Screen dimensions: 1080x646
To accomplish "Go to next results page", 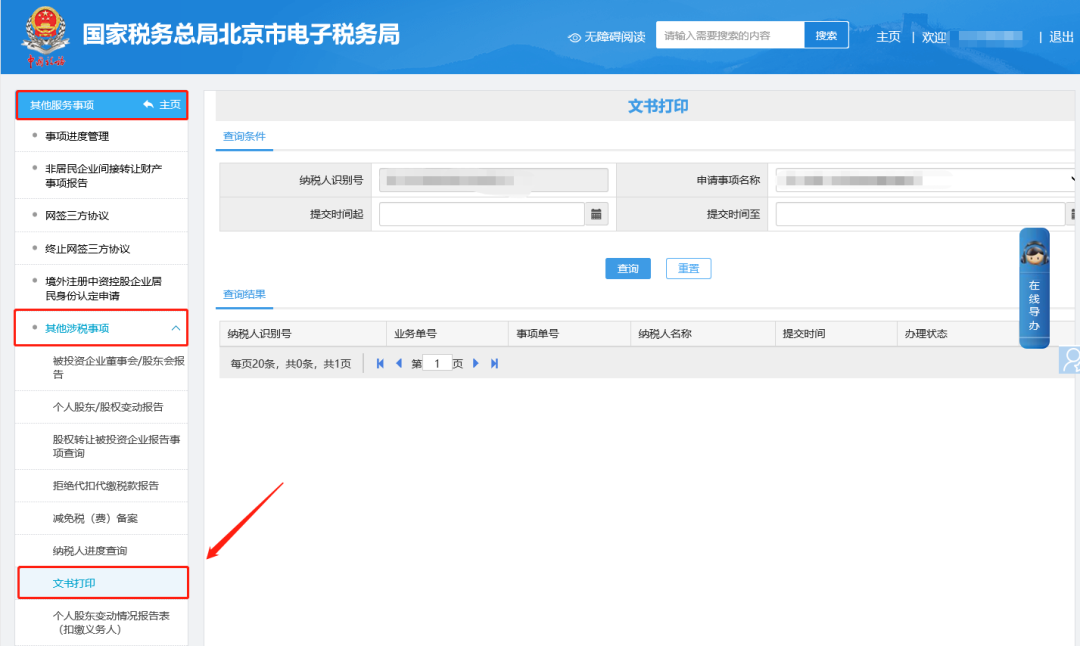I will [x=475, y=364].
